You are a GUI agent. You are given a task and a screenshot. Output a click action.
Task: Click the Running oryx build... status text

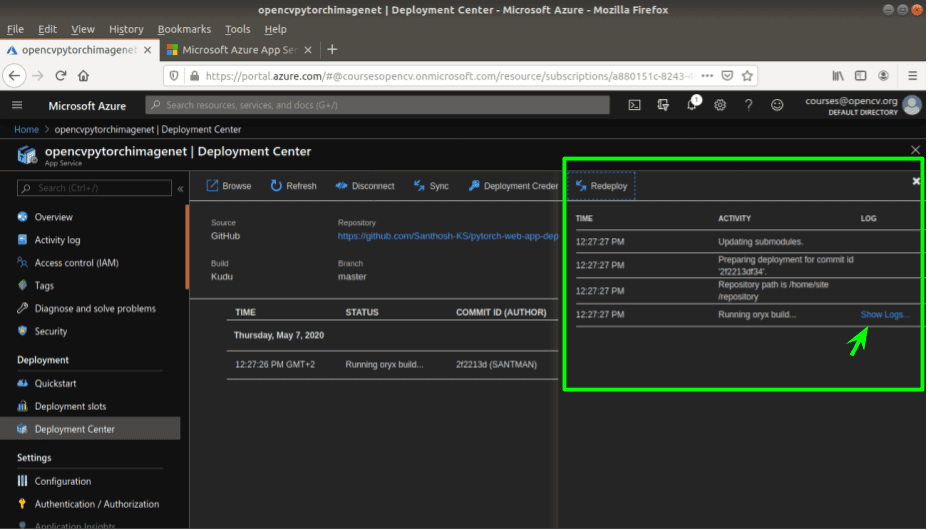[384, 365]
